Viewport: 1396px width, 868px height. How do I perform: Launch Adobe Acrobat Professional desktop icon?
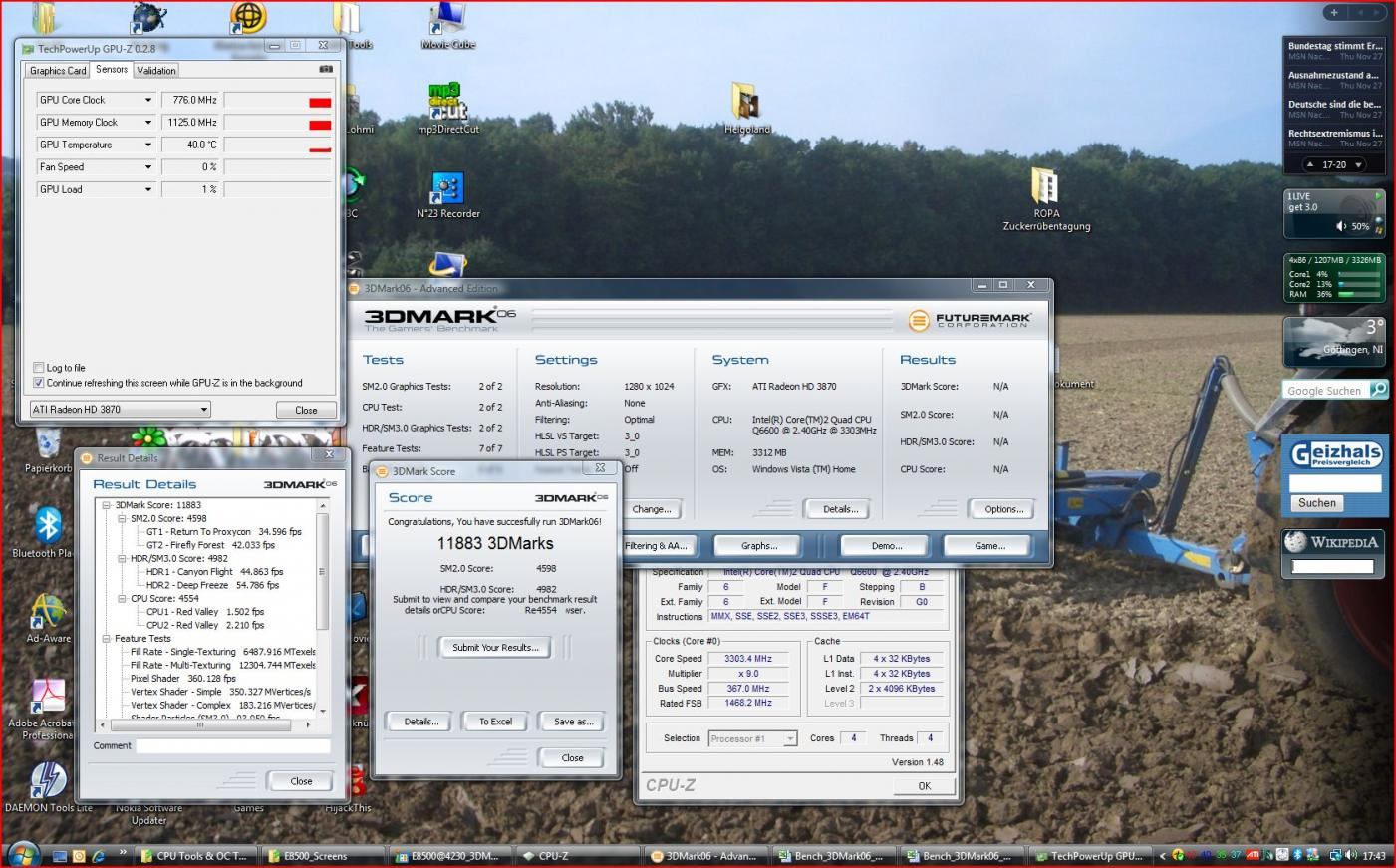48,697
